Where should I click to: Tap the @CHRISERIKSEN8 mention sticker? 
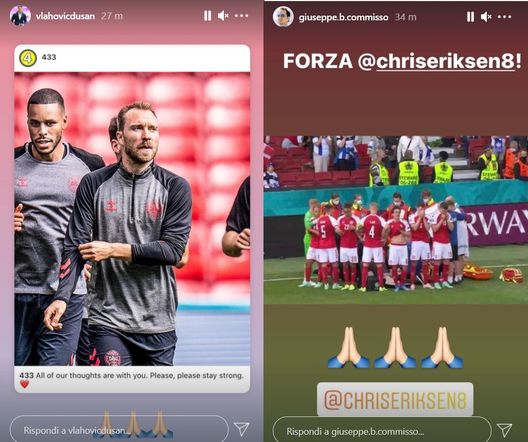(x=395, y=399)
